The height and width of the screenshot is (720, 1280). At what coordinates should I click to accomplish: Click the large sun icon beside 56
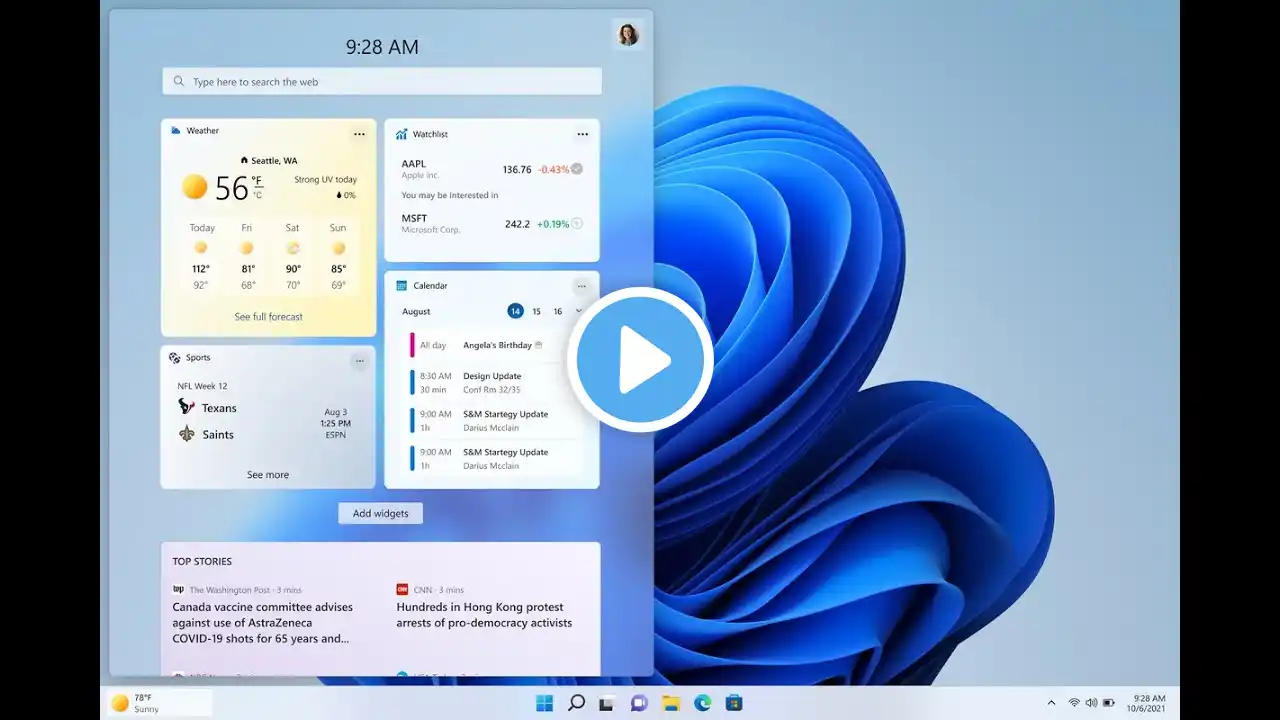195,187
